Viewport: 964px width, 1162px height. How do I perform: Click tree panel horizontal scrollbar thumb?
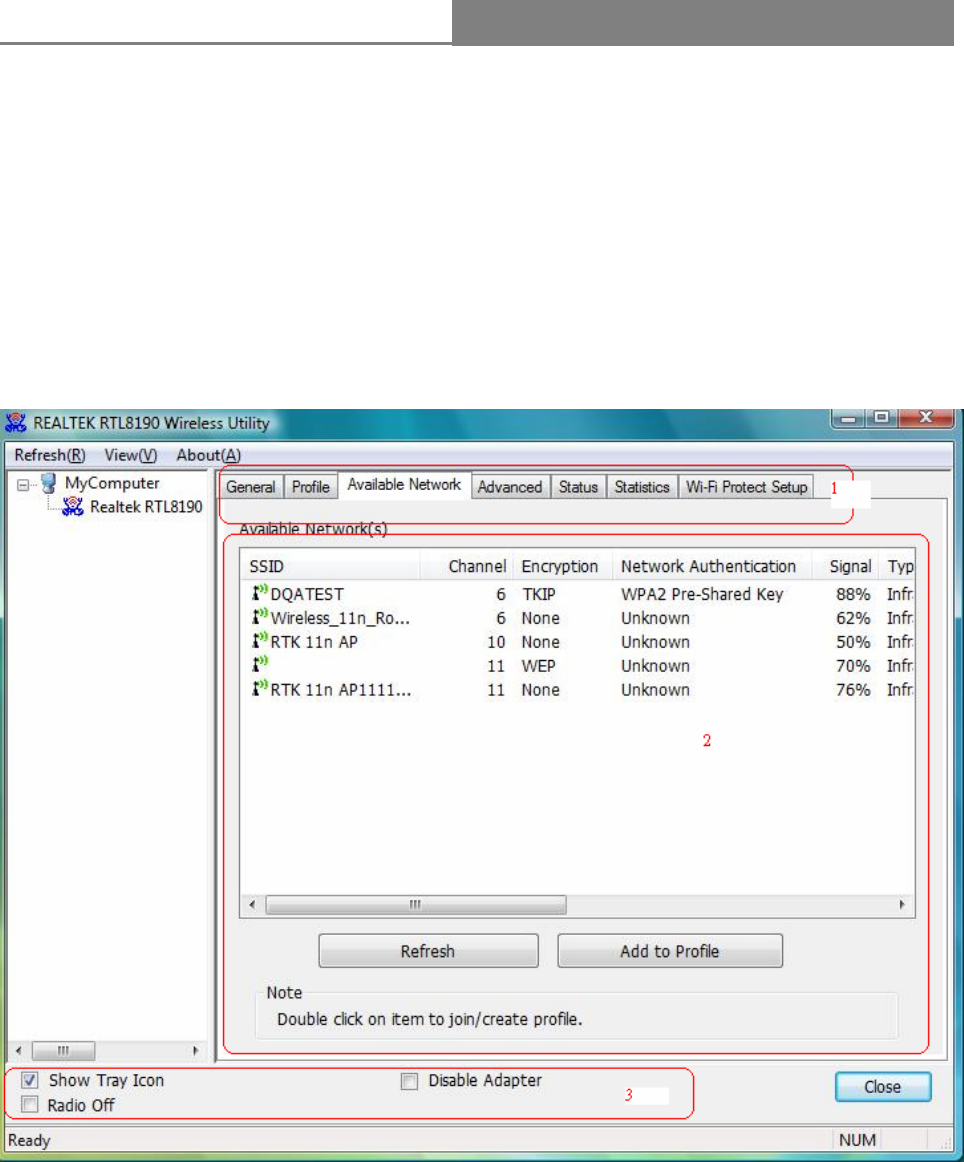point(64,1050)
